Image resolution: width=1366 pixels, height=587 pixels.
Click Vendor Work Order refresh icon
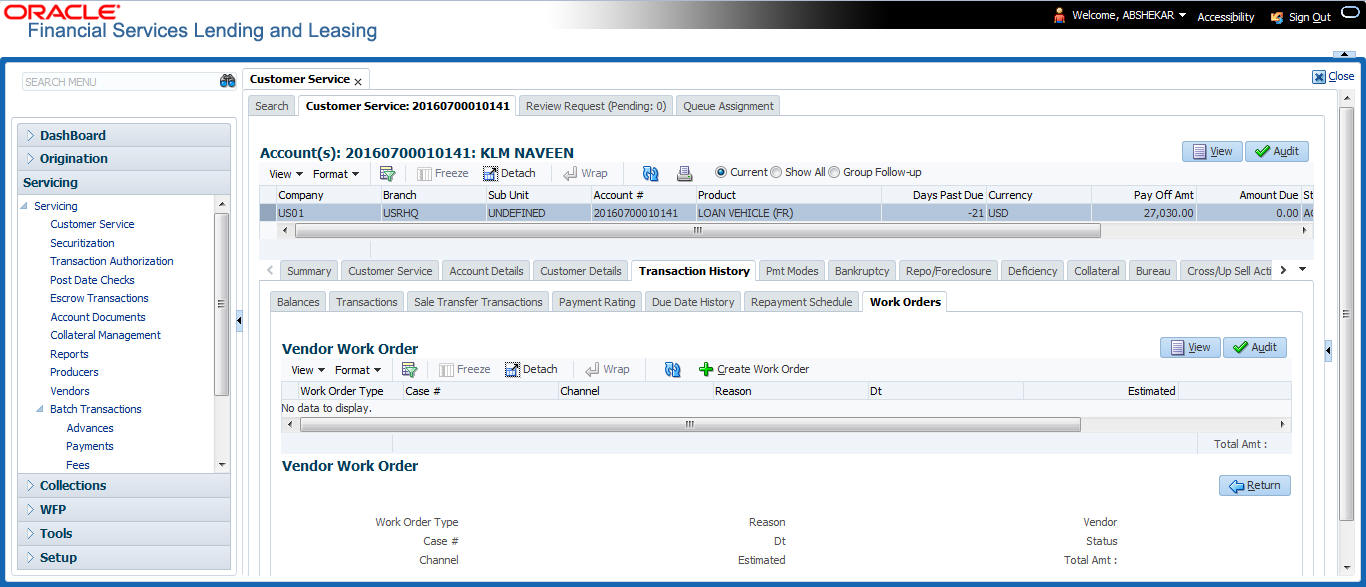coord(673,369)
